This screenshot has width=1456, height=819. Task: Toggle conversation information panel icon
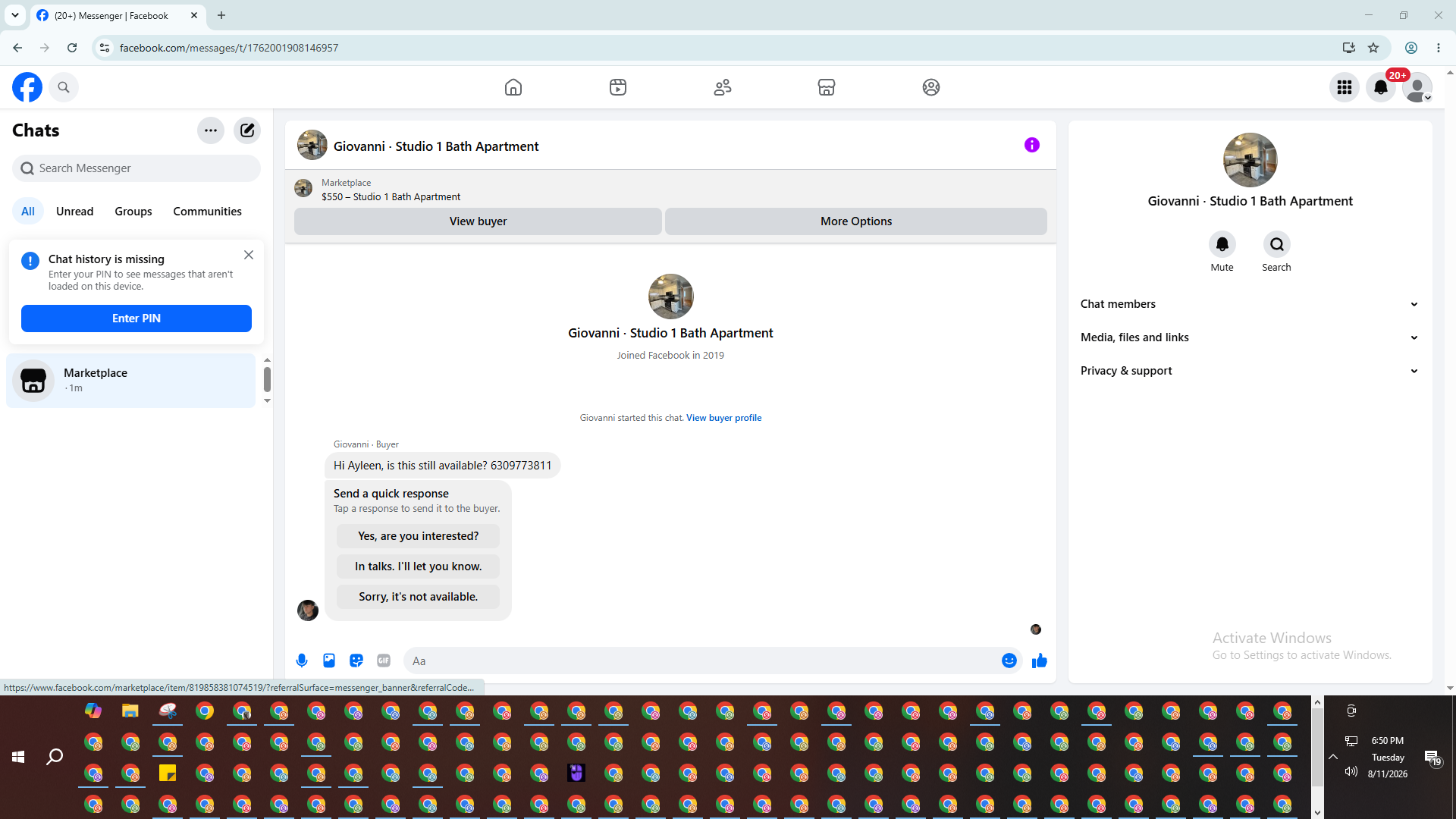click(1032, 145)
